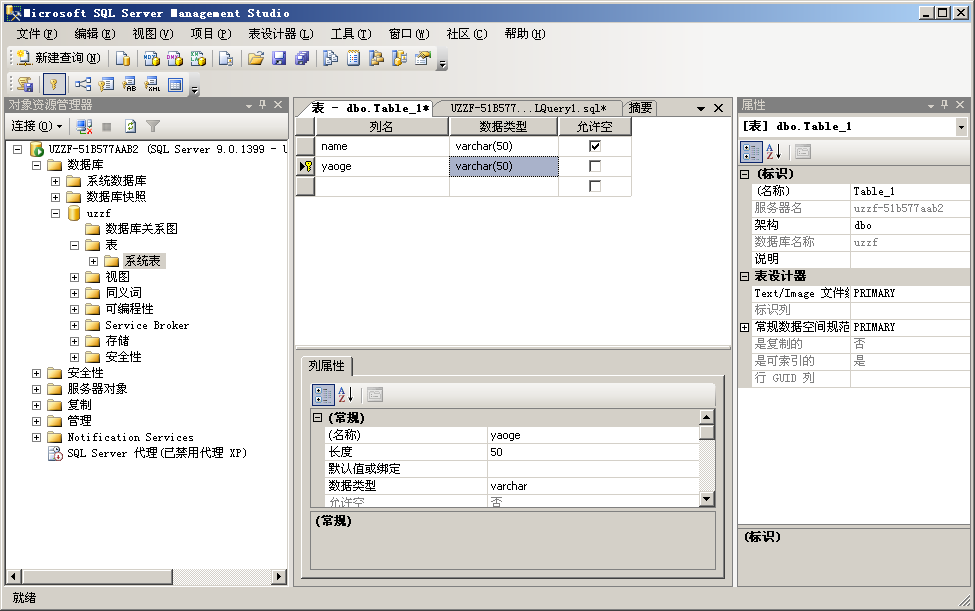Expand the Notification Services node
This screenshot has height=611, width=975.
[x=36, y=437]
